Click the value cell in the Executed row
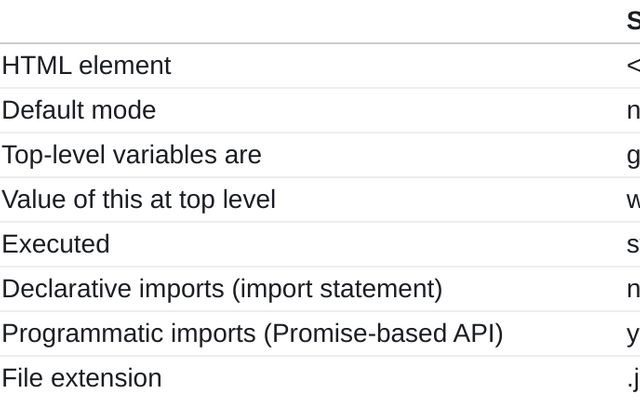Viewport: 640px width, 400px height. pyautogui.click(x=633, y=244)
